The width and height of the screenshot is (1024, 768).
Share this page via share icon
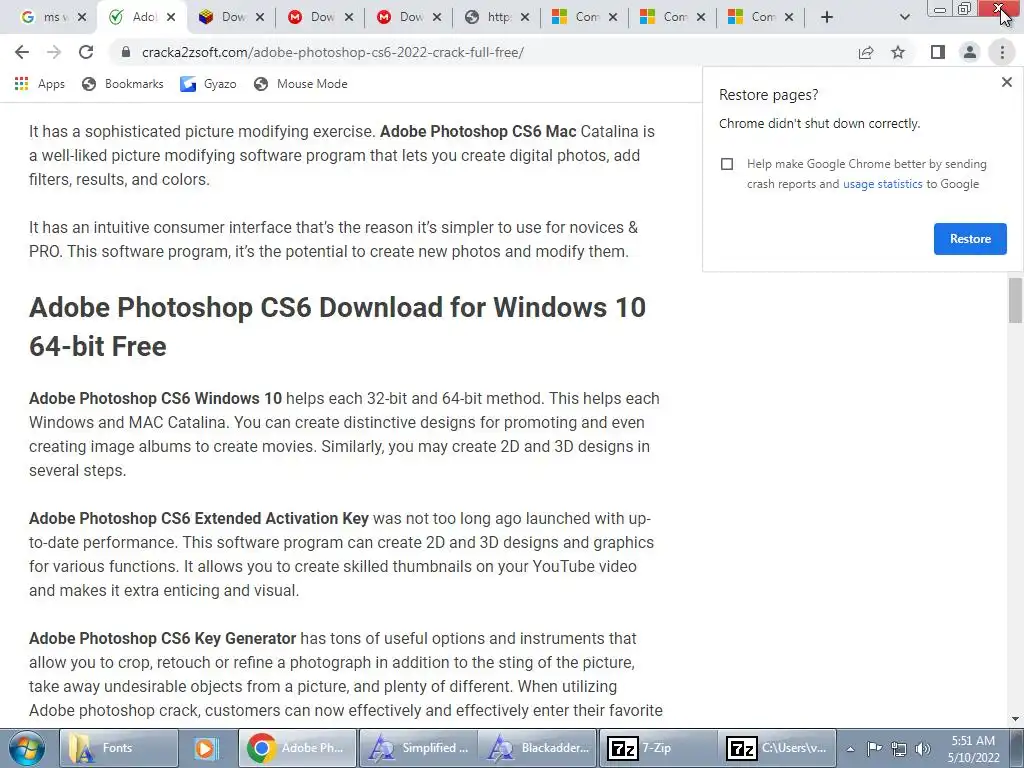pos(866,52)
